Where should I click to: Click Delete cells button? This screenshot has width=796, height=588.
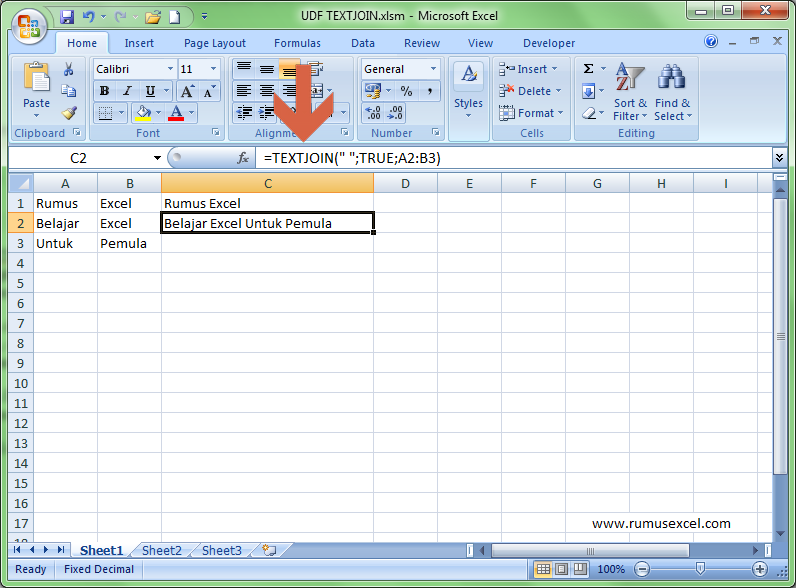click(x=530, y=91)
